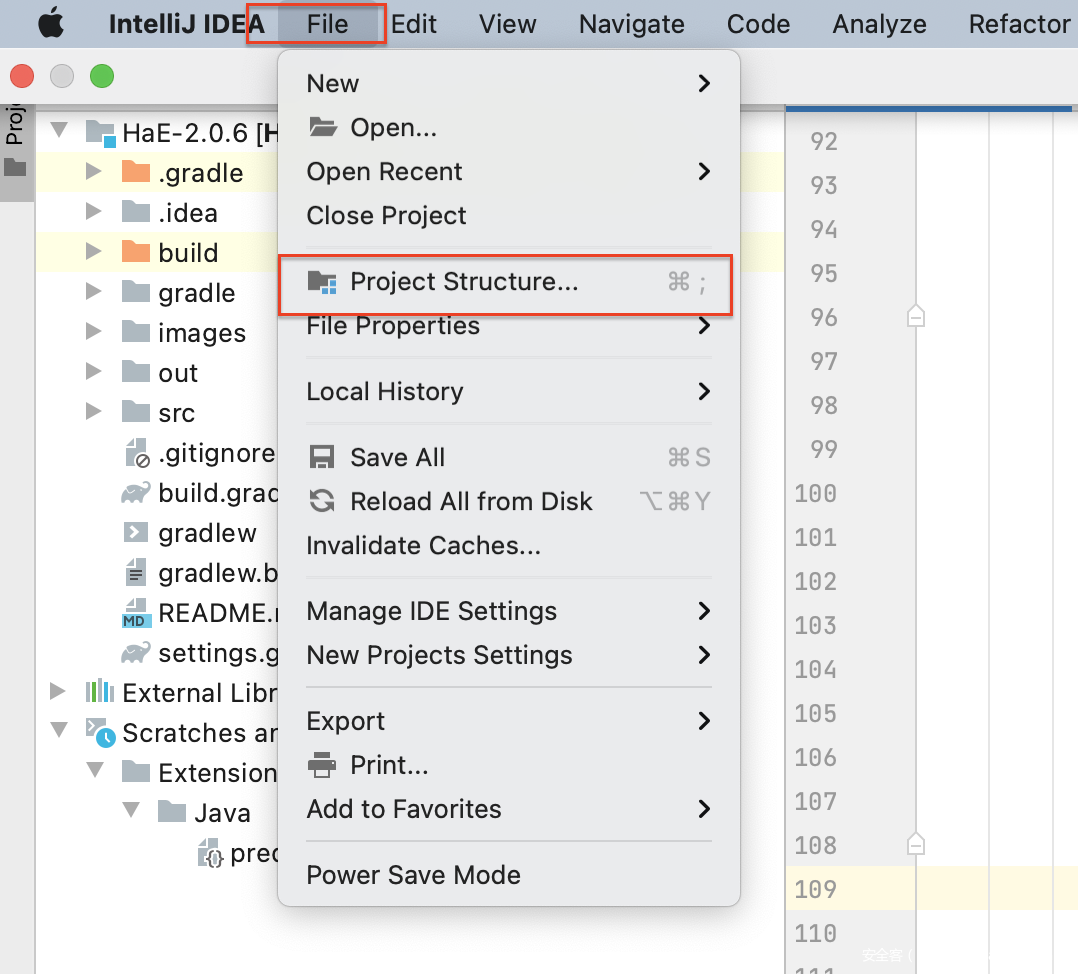1078x974 pixels.
Task: Select the scratch file icon under Java
Action: (210, 853)
